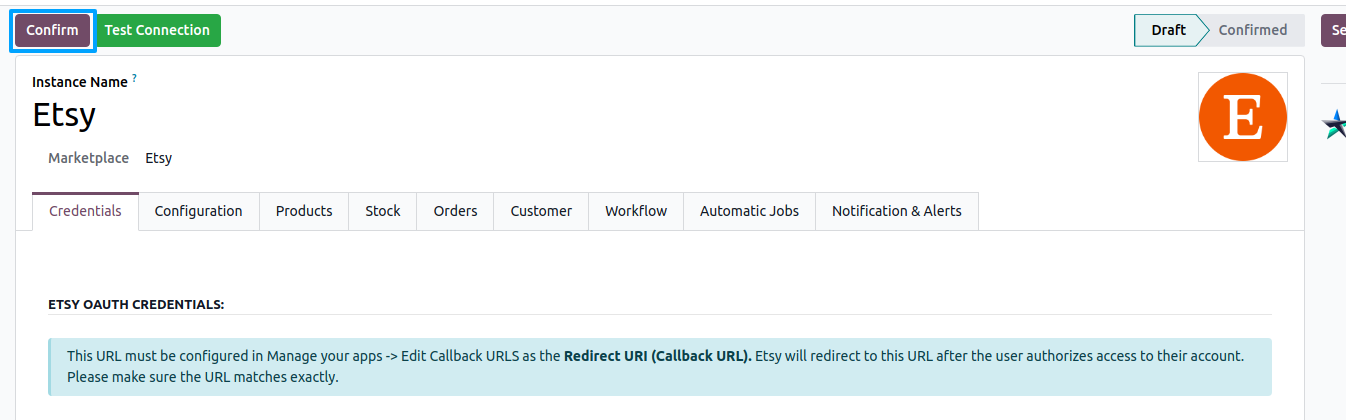The width and height of the screenshot is (1346, 420).
Task: Click the Etsy logo image
Action: coord(1243,117)
